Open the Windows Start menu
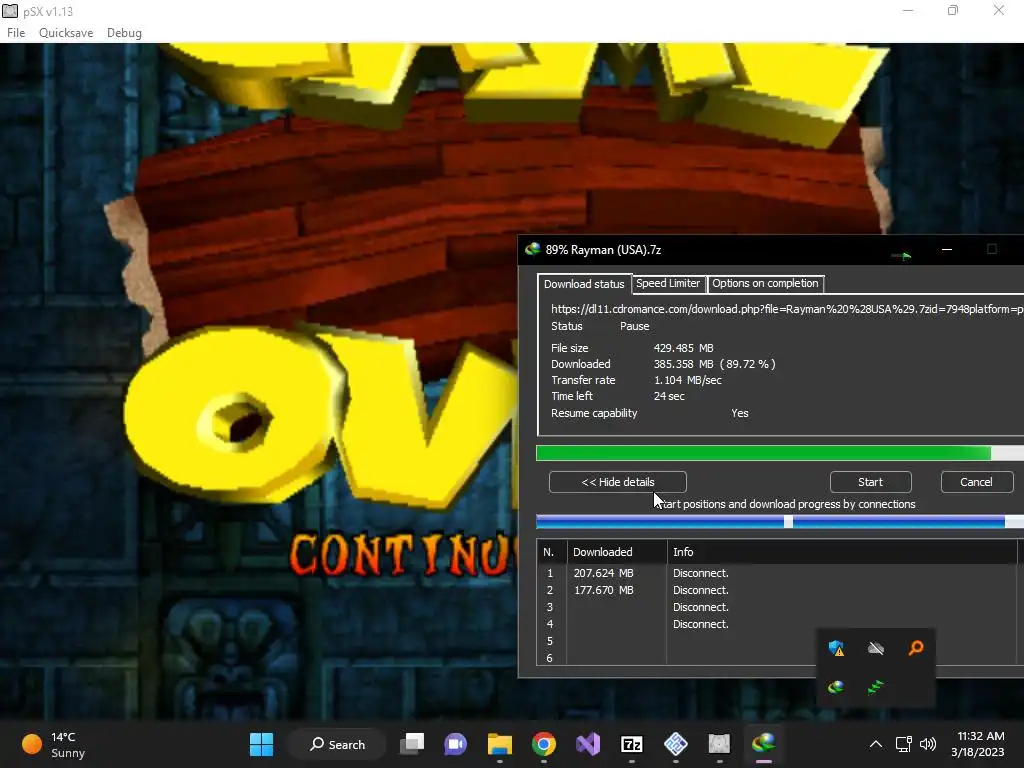The width and height of the screenshot is (1024, 768). point(261,744)
